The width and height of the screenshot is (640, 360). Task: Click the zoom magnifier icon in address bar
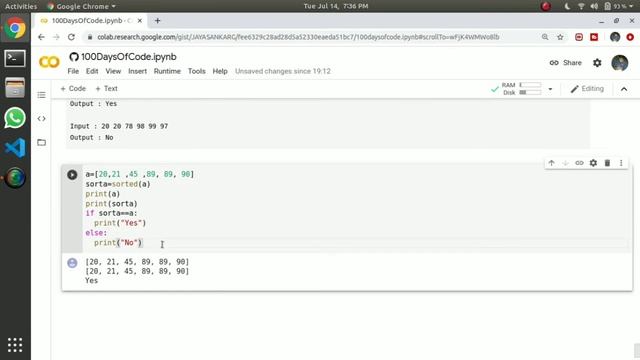coord(545,37)
